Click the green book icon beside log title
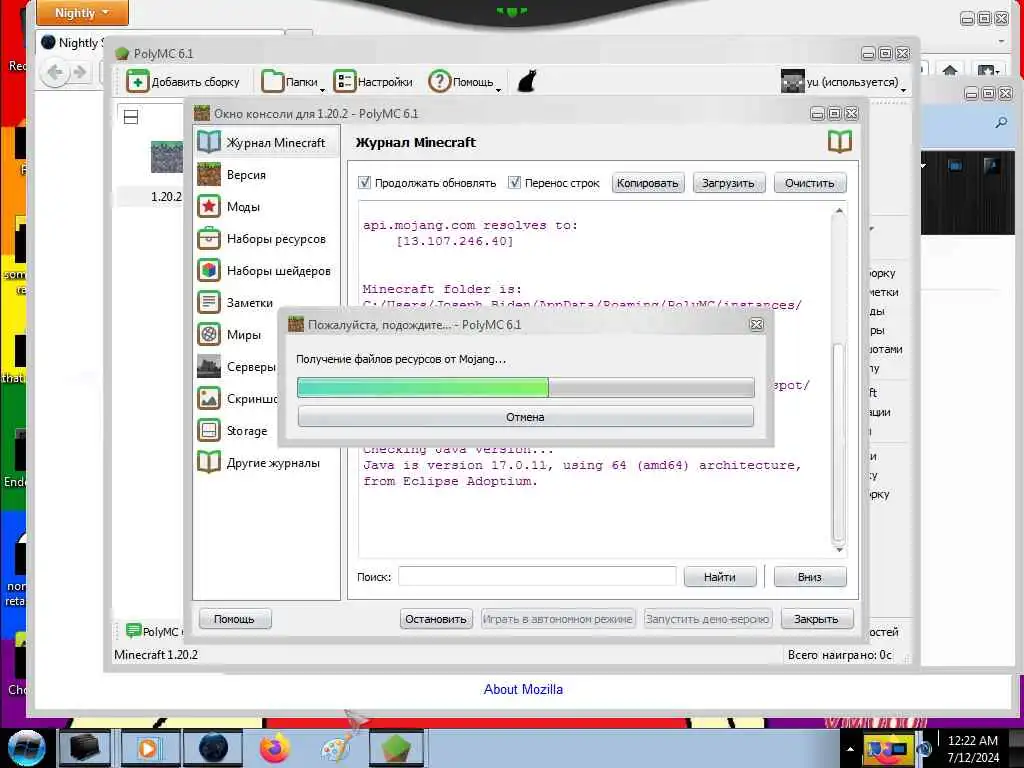1024x768 pixels. pos(840,141)
